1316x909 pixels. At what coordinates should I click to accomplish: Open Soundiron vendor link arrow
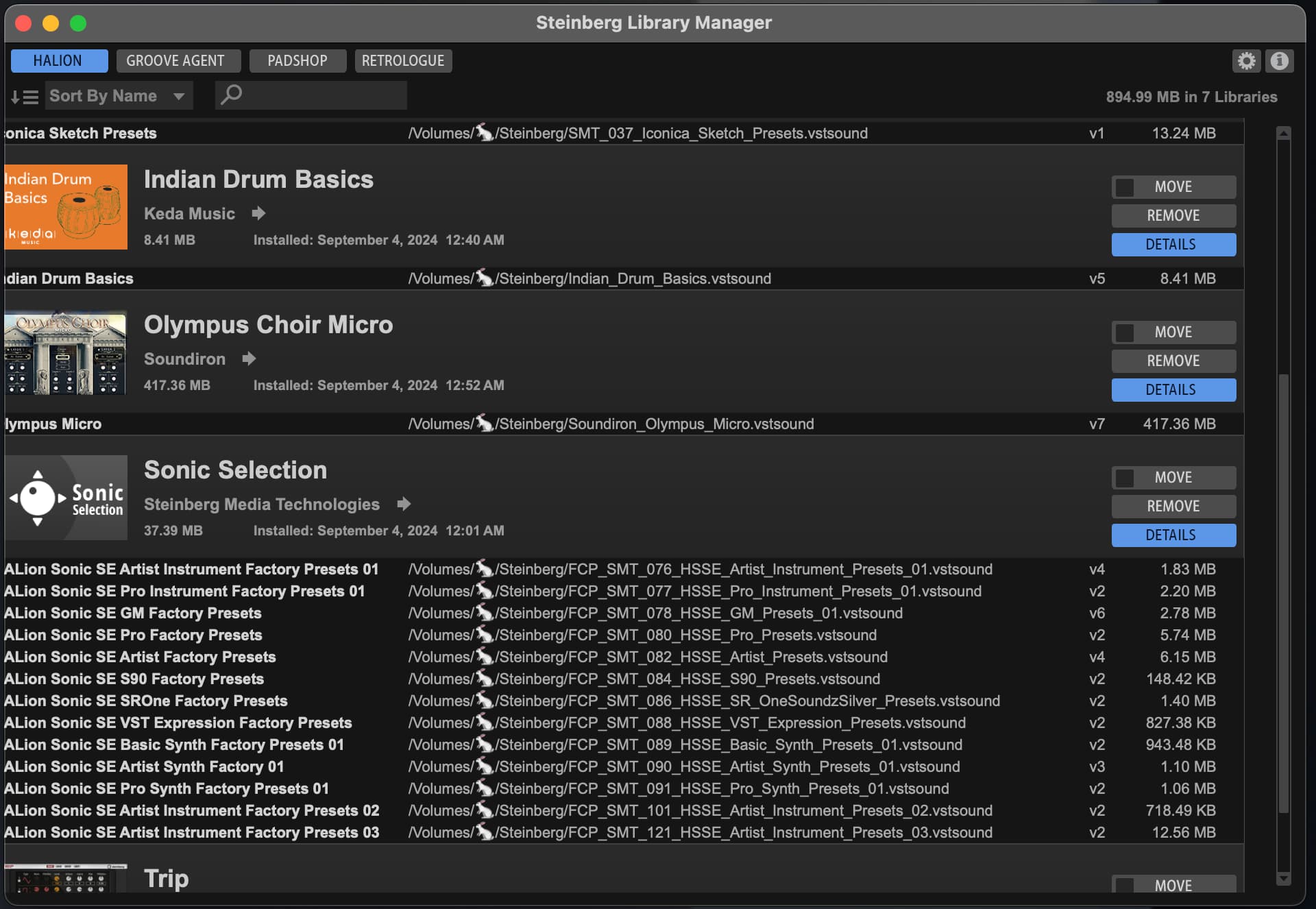(x=249, y=359)
